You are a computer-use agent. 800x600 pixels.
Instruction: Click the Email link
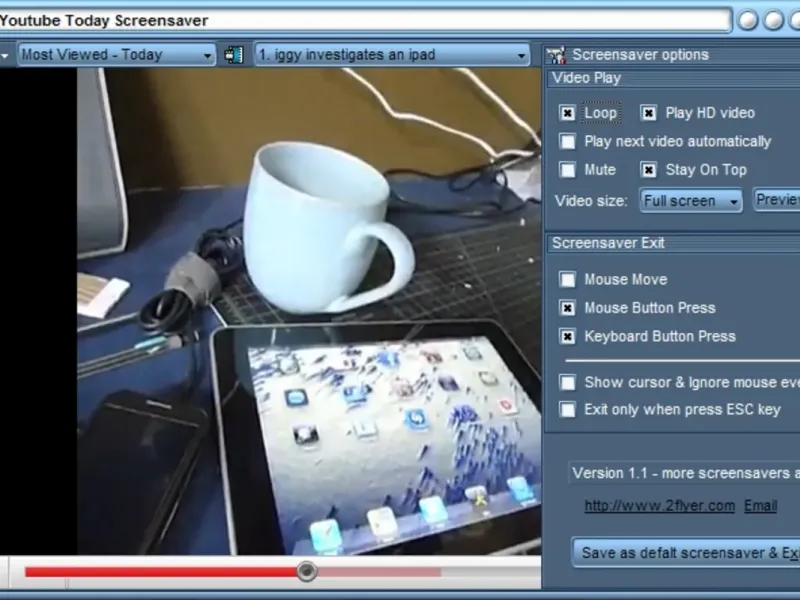(x=760, y=506)
